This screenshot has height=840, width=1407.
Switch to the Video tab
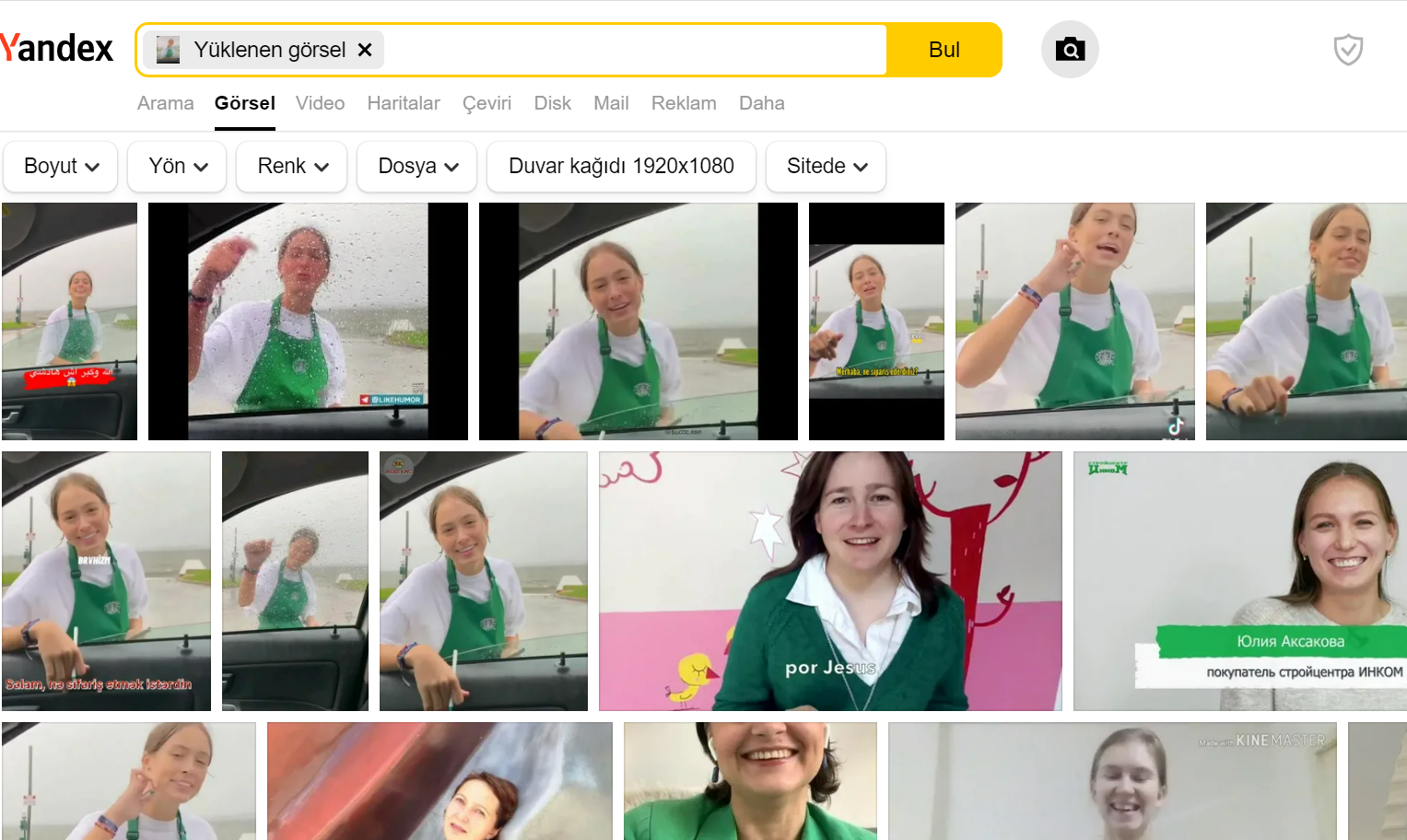[x=320, y=103]
